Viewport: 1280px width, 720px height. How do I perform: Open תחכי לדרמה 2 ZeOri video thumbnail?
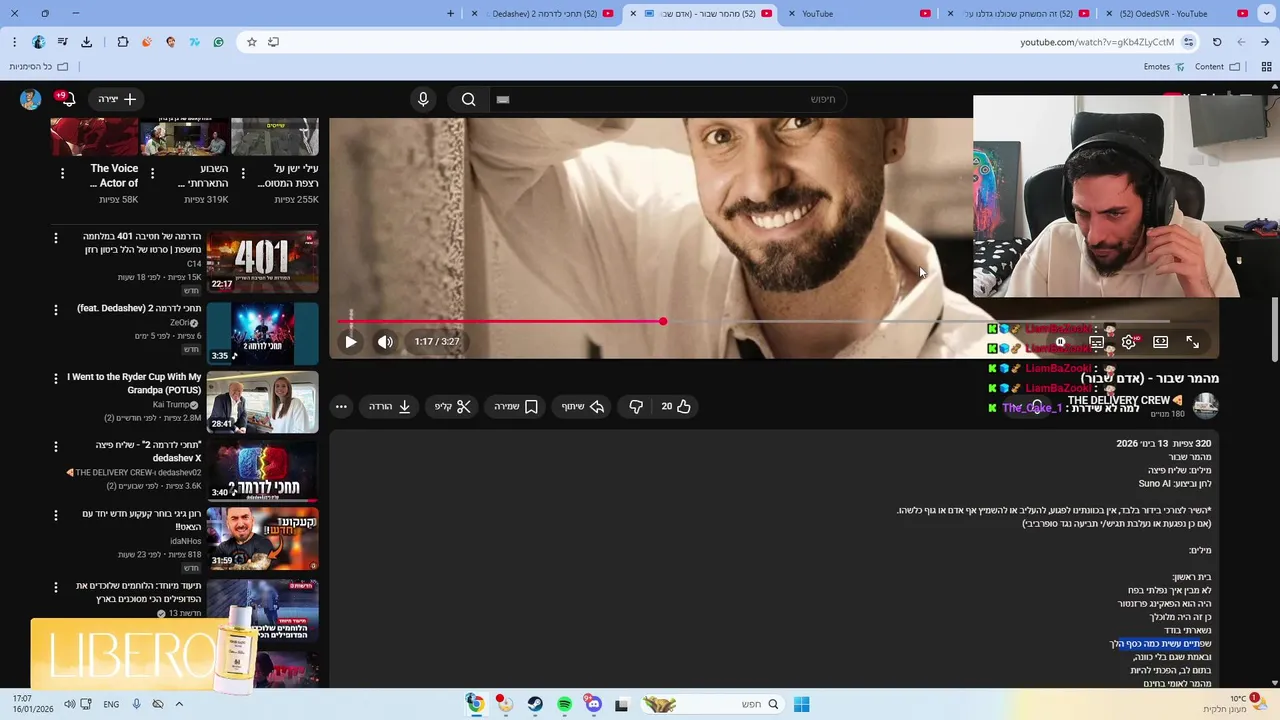(263, 333)
